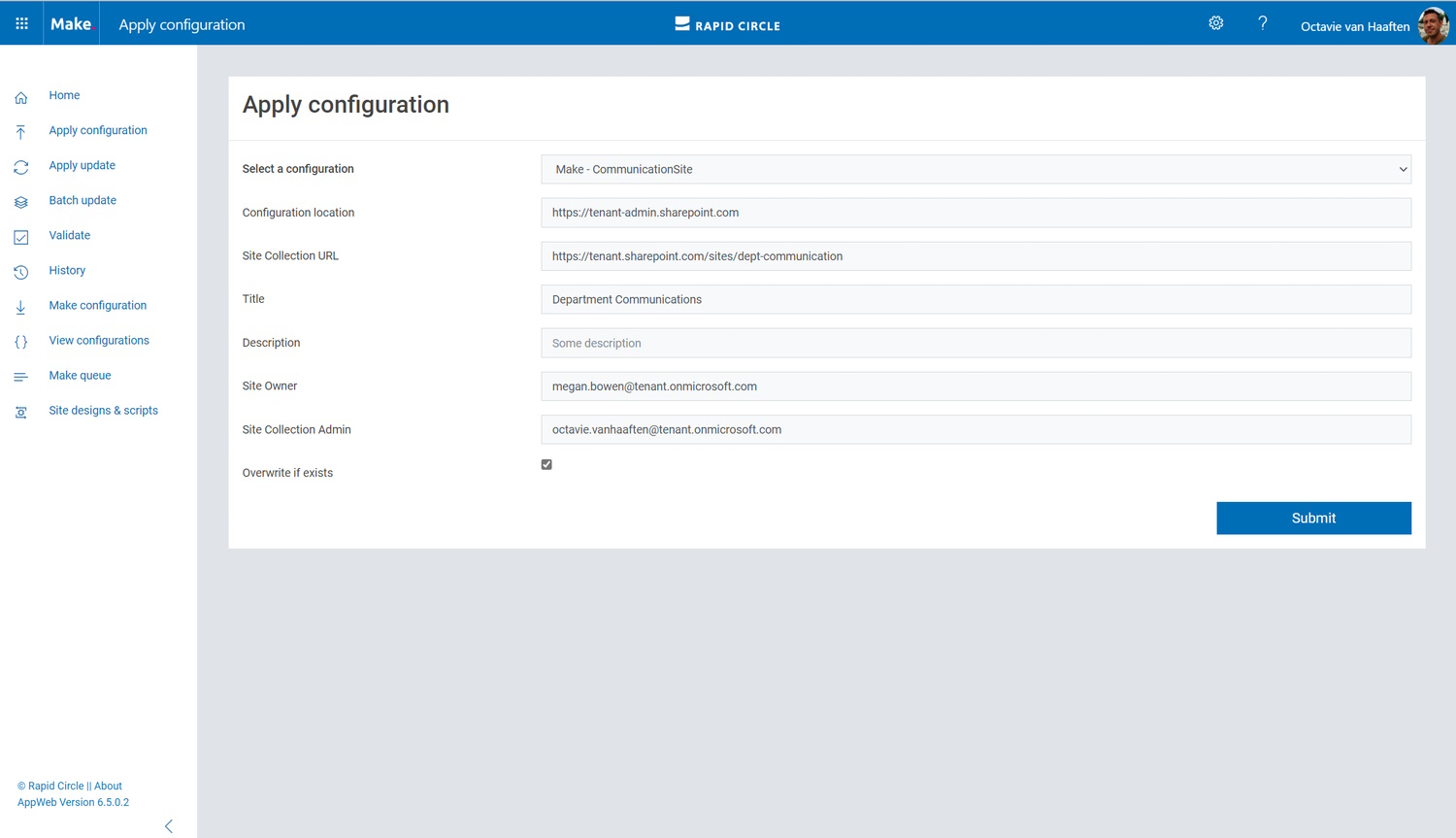
Task: Focus the Site Collection URL field
Action: (x=976, y=256)
